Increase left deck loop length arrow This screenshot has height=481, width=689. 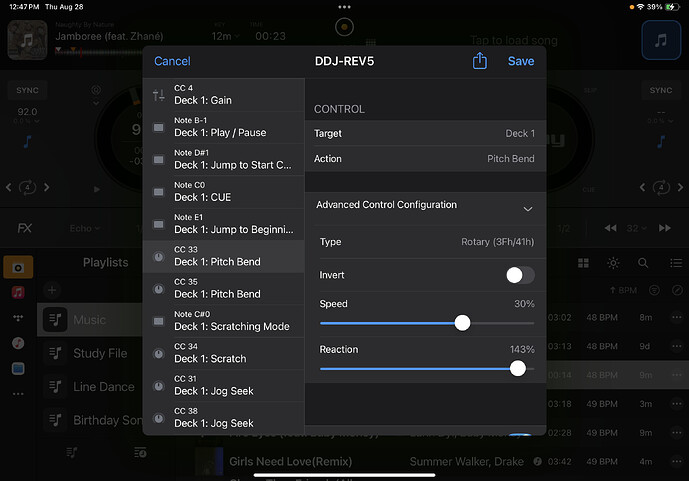pos(47,188)
